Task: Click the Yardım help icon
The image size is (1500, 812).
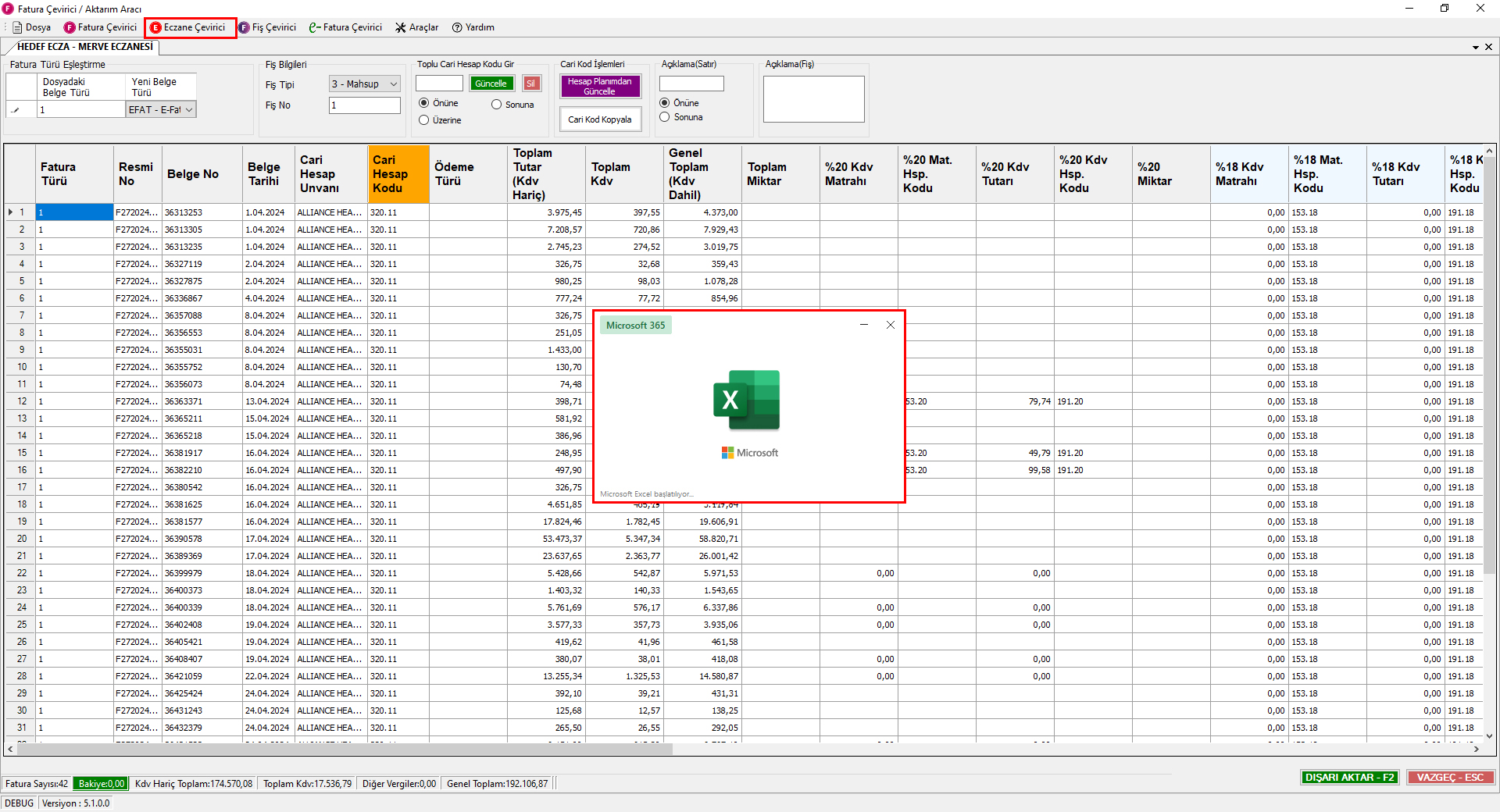Action: [x=458, y=27]
